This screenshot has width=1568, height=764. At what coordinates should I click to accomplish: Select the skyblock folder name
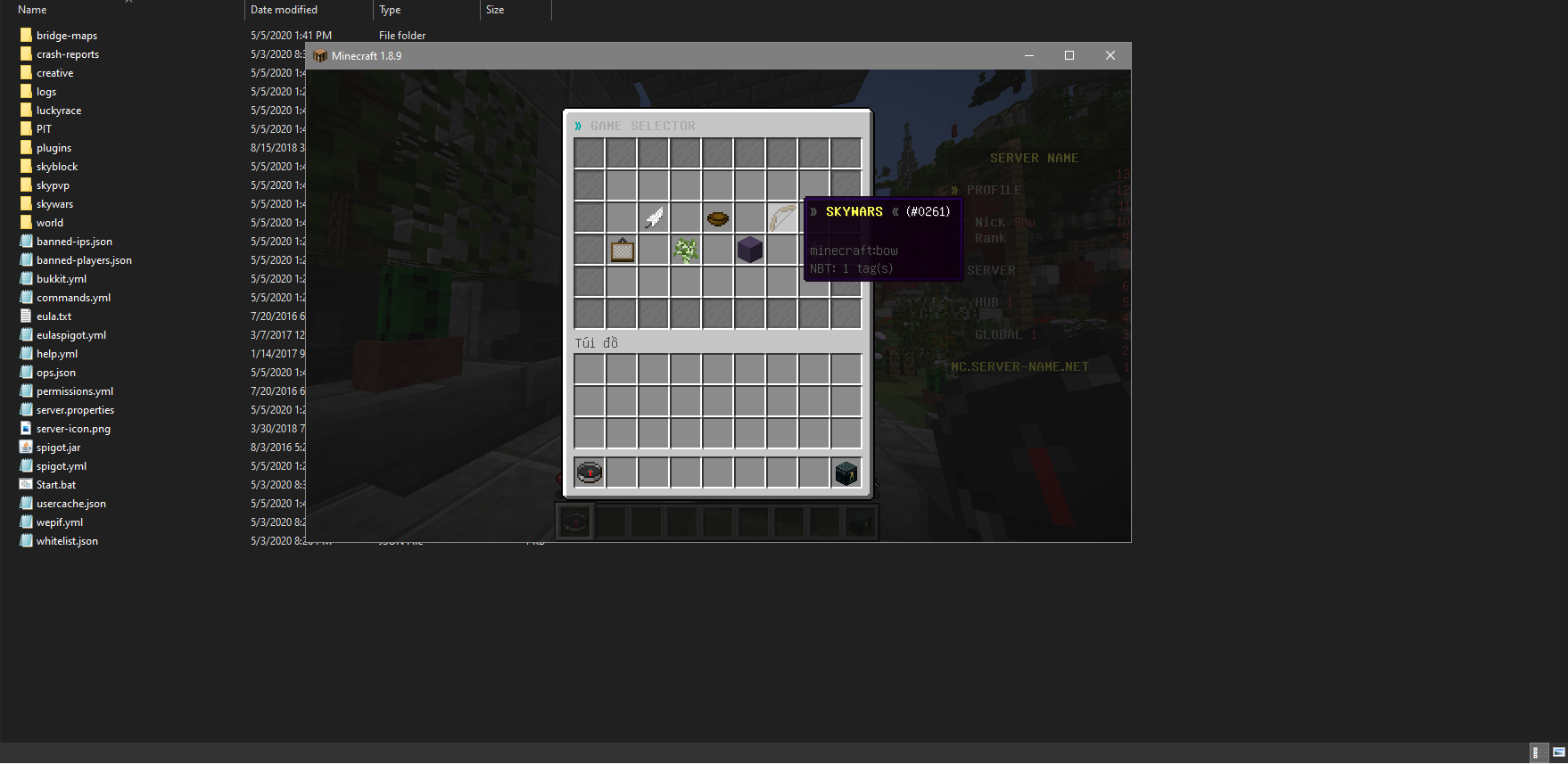point(57,167)
